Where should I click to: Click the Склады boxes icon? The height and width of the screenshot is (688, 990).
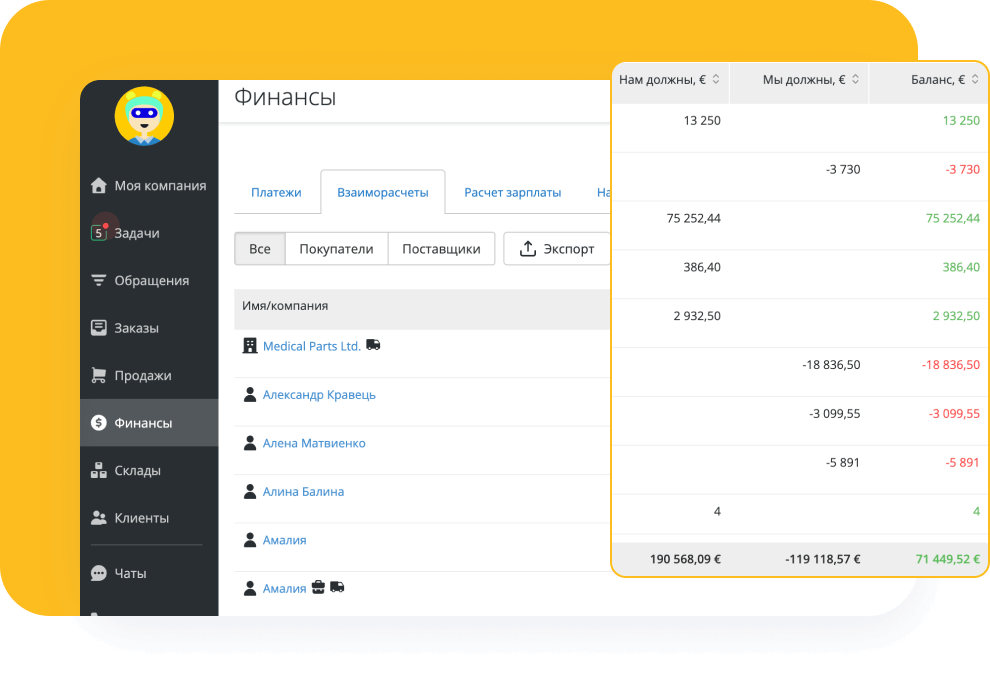(x=99, y=470)
